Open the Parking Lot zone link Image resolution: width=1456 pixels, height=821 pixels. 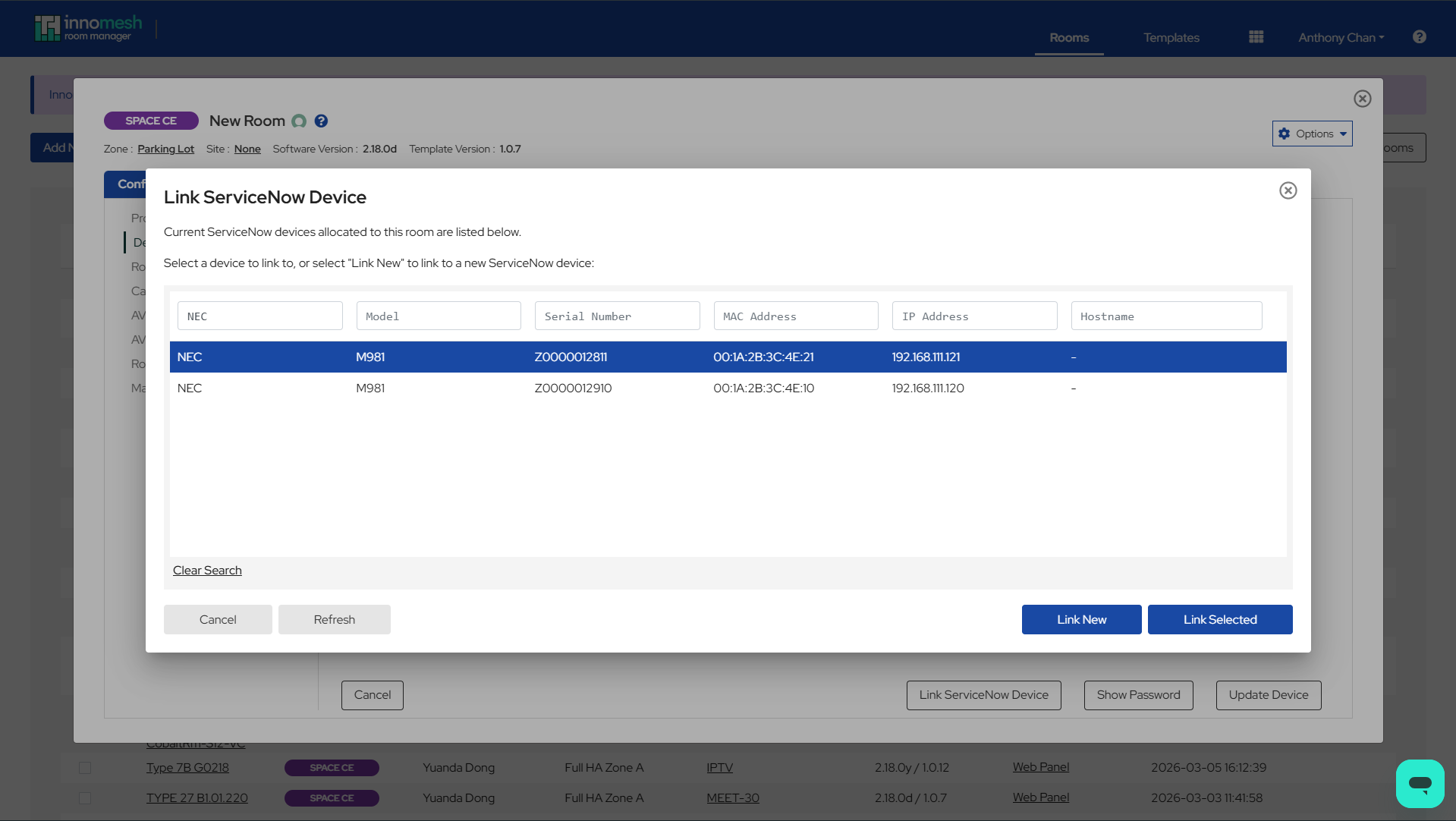(x=165, y=149)
